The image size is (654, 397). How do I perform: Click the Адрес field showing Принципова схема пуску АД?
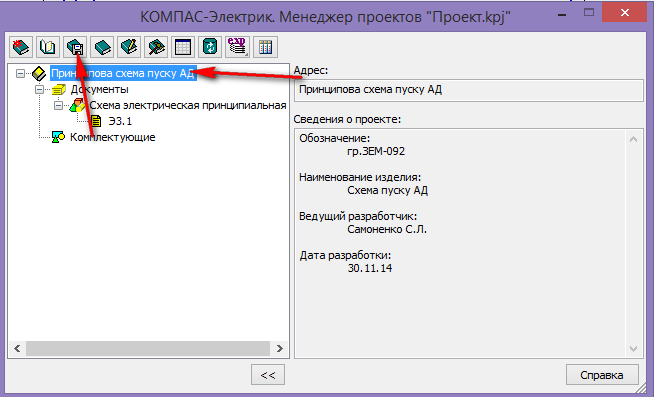pos(469,90)
